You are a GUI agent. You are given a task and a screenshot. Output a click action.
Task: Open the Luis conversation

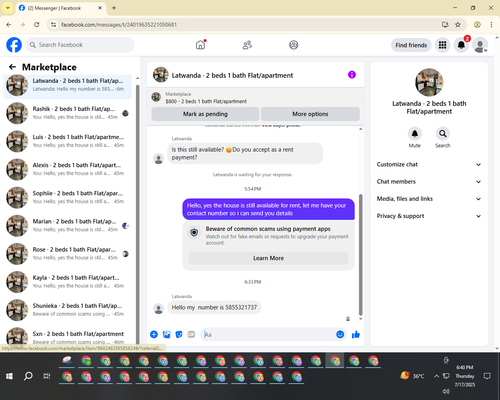tap(67, 141)
